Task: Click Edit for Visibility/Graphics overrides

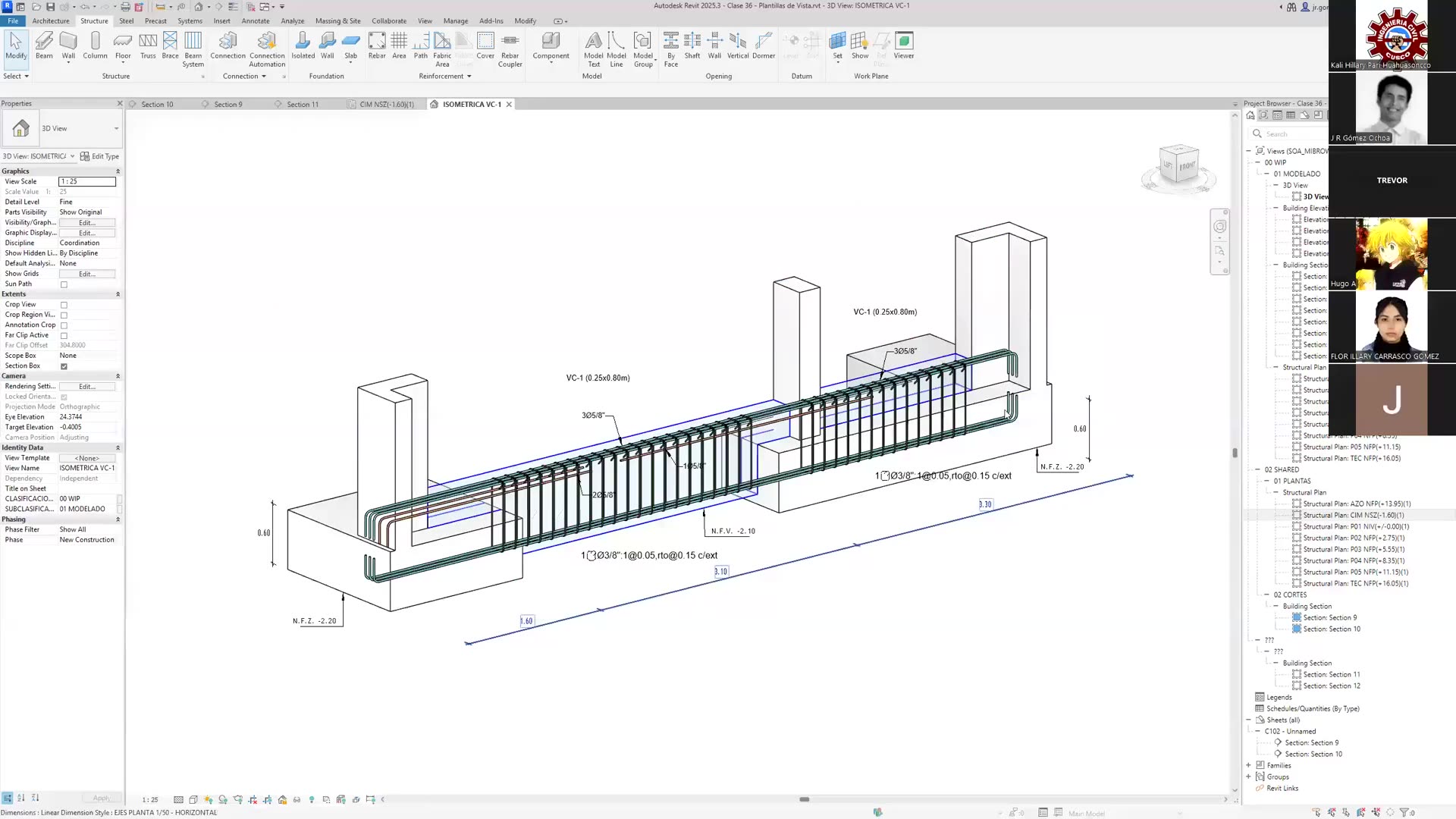Action: click(x=87, y=223)
